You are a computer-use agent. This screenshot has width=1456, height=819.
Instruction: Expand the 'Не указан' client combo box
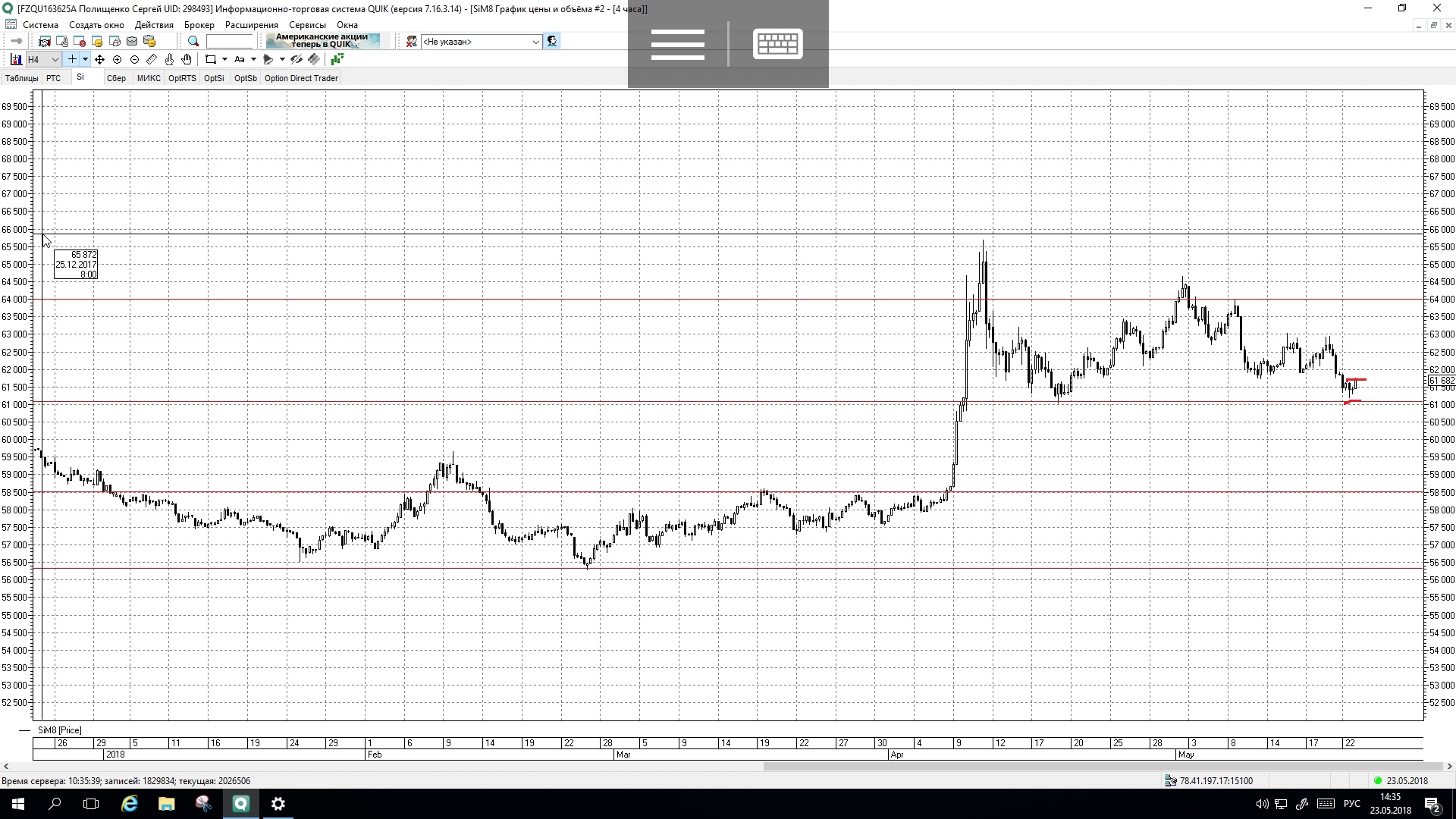coord(535,42)
